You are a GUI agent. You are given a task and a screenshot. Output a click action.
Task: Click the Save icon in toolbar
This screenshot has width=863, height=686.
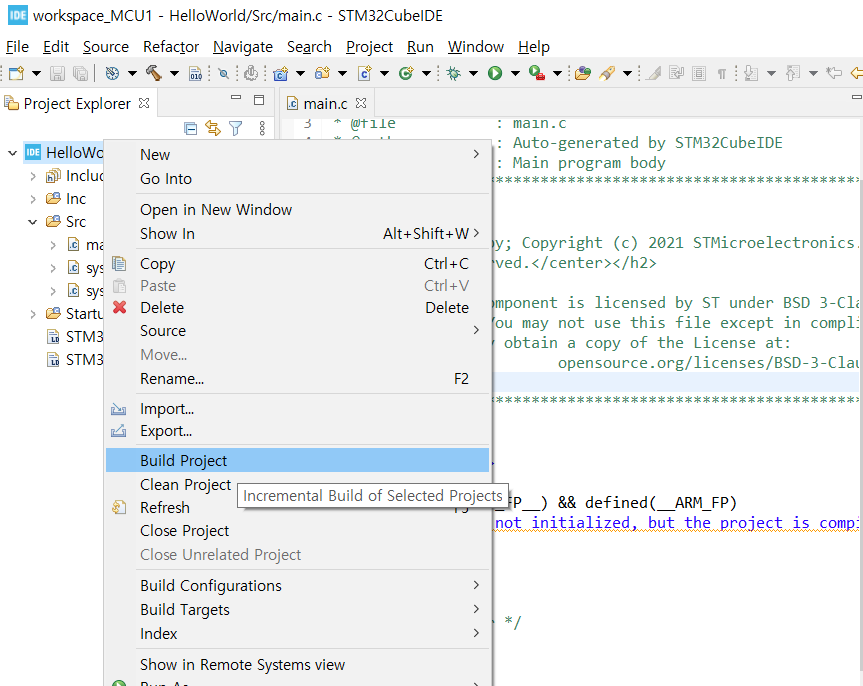pos(57,73)
